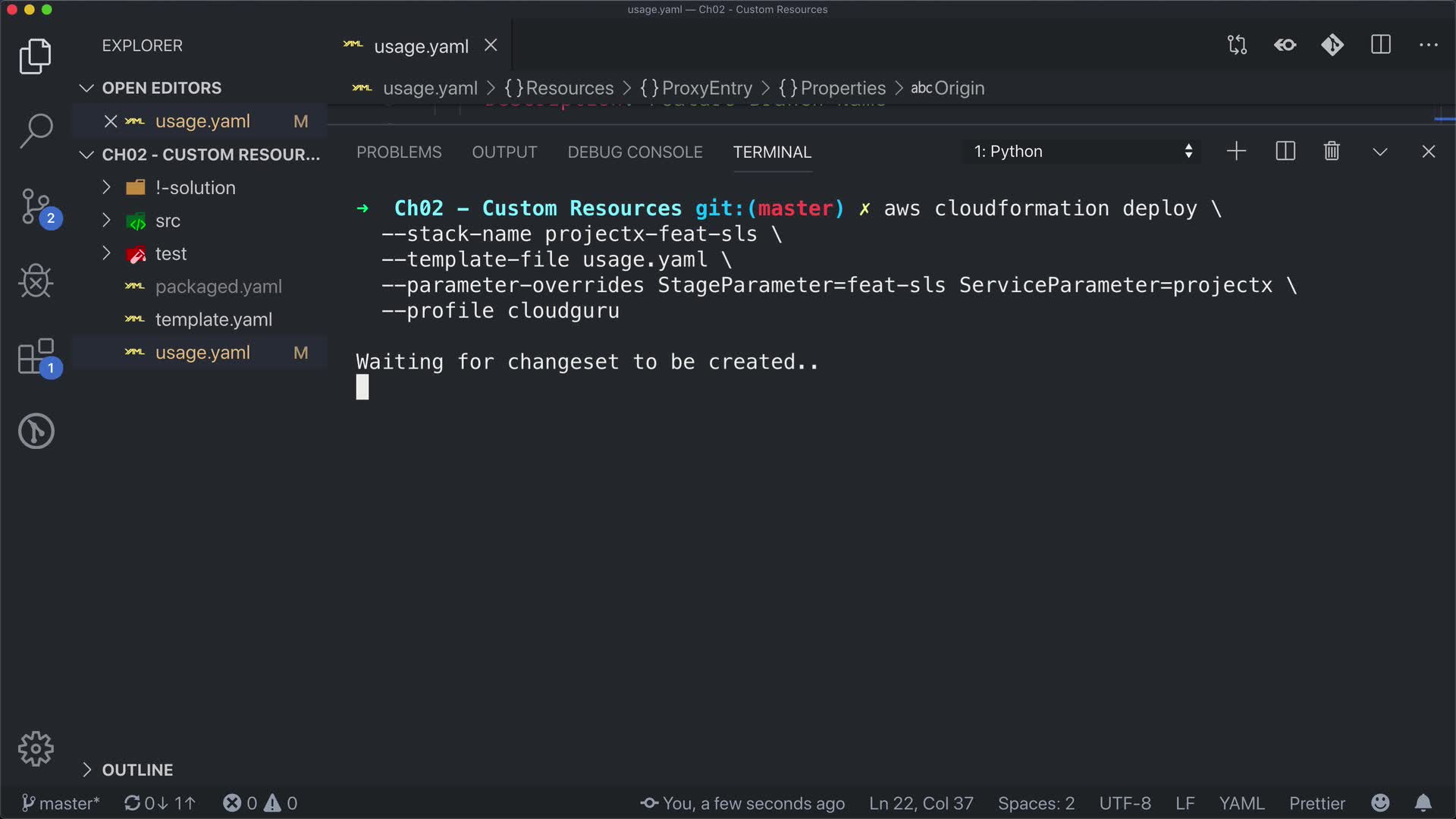This screenshot has height=819, width=1456.
Task: Switch to the DEBUG CONSOLE tab
Action: coord(635,152)
